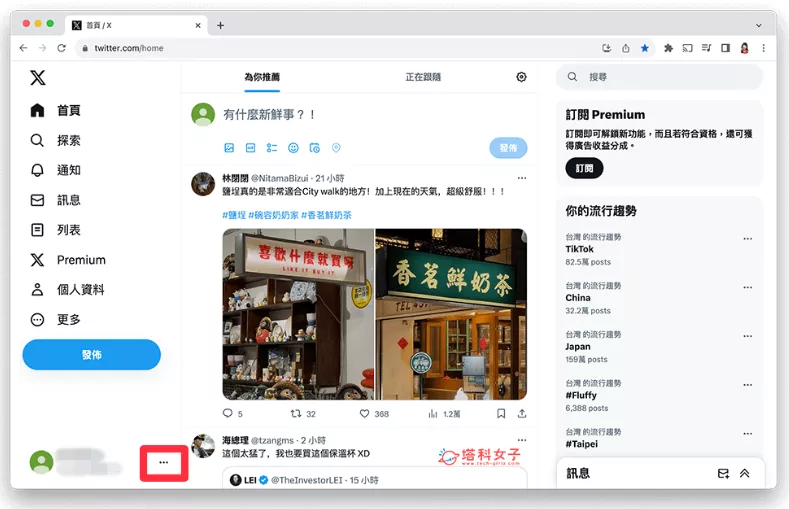Screen dimensions: 789x509
Task: Open the Chrome profile avatar
Action: [744, 48]
